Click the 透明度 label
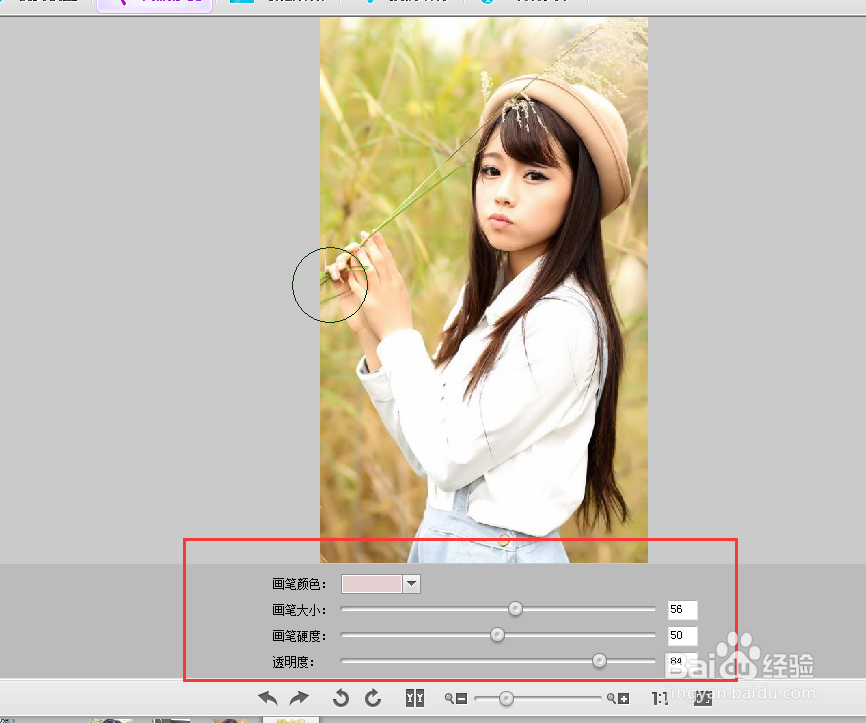Image resolution: width=866 pixels, height=723 pixels. (293, 662)
